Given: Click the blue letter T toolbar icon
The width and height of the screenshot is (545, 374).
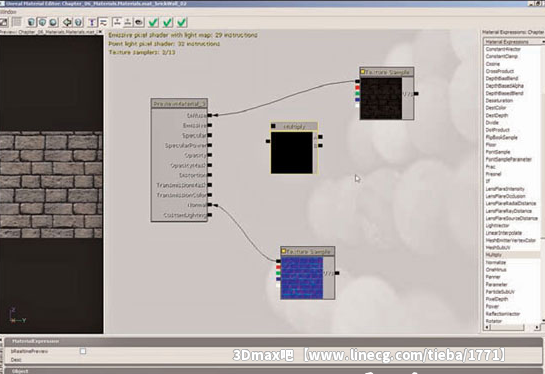Looking at the screenshot, I should 92,22.
